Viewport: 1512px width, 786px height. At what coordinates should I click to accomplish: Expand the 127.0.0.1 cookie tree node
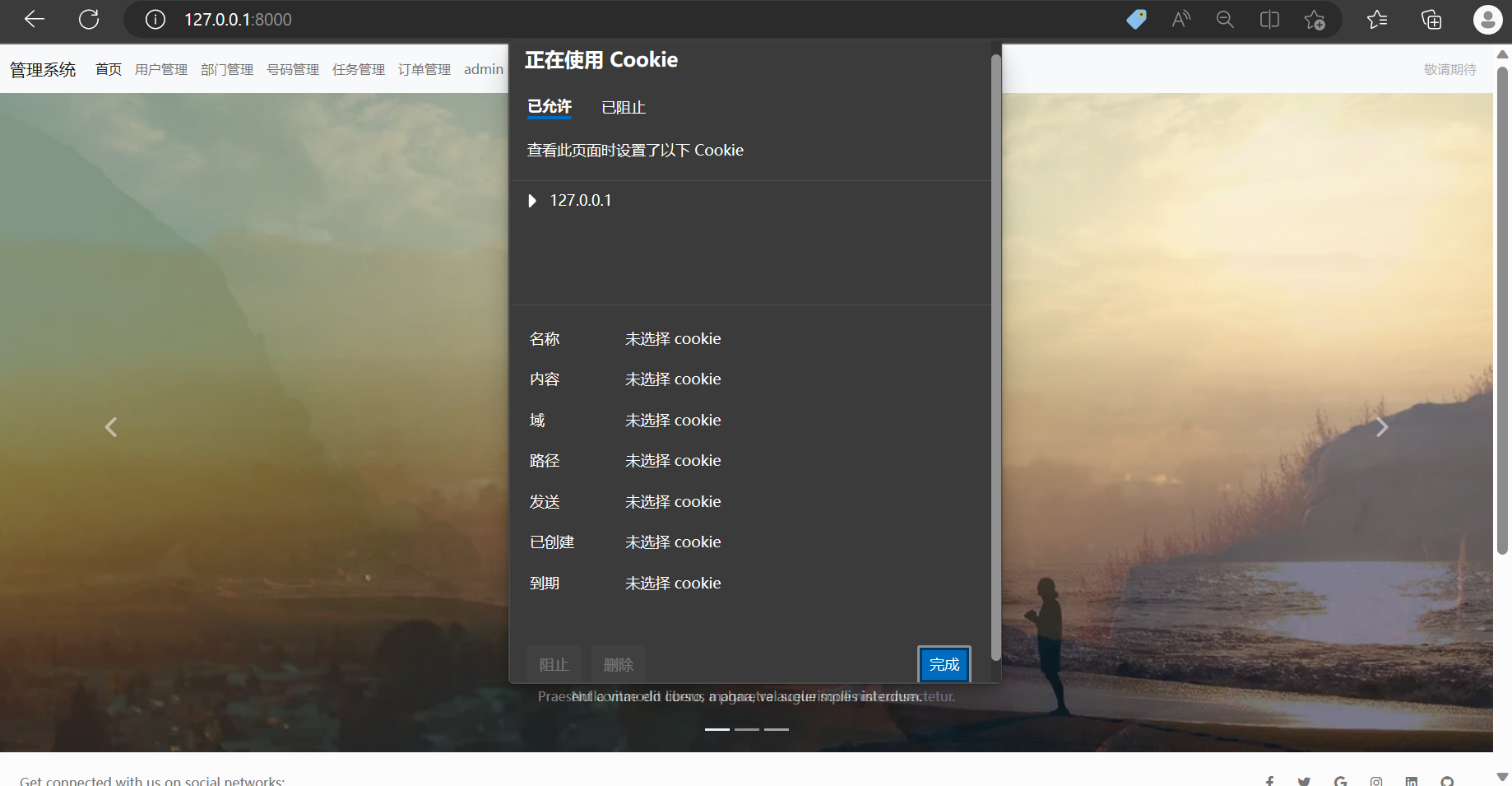(x=532, y=201)
